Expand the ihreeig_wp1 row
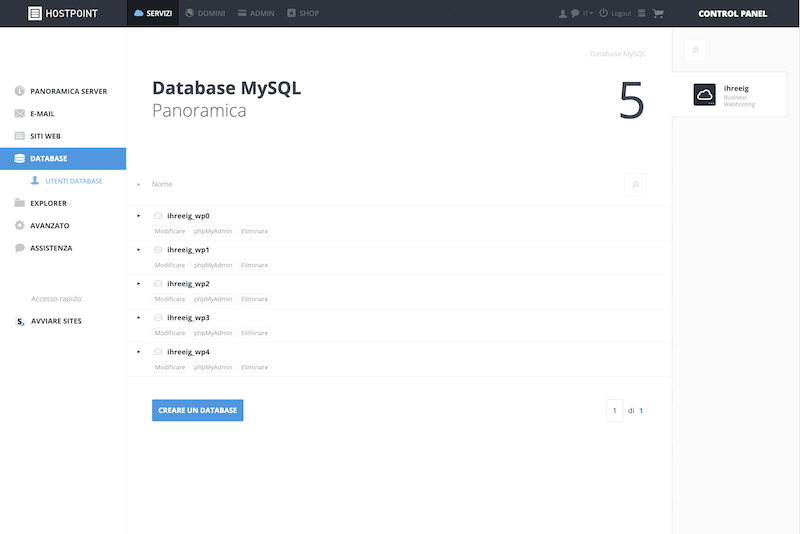The width and height of the screenshot is (800, 534). [138, 250]
